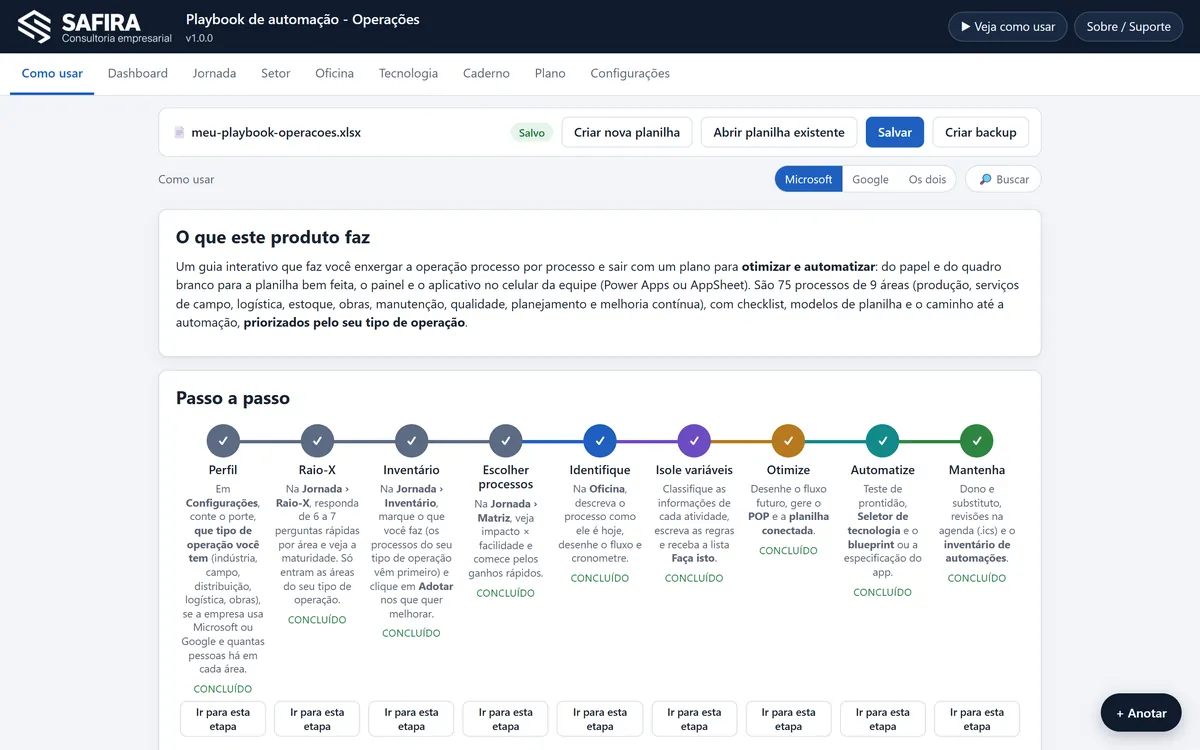Open the Configurações tab
Screen dimensions: 1200x750
[630, 73]
